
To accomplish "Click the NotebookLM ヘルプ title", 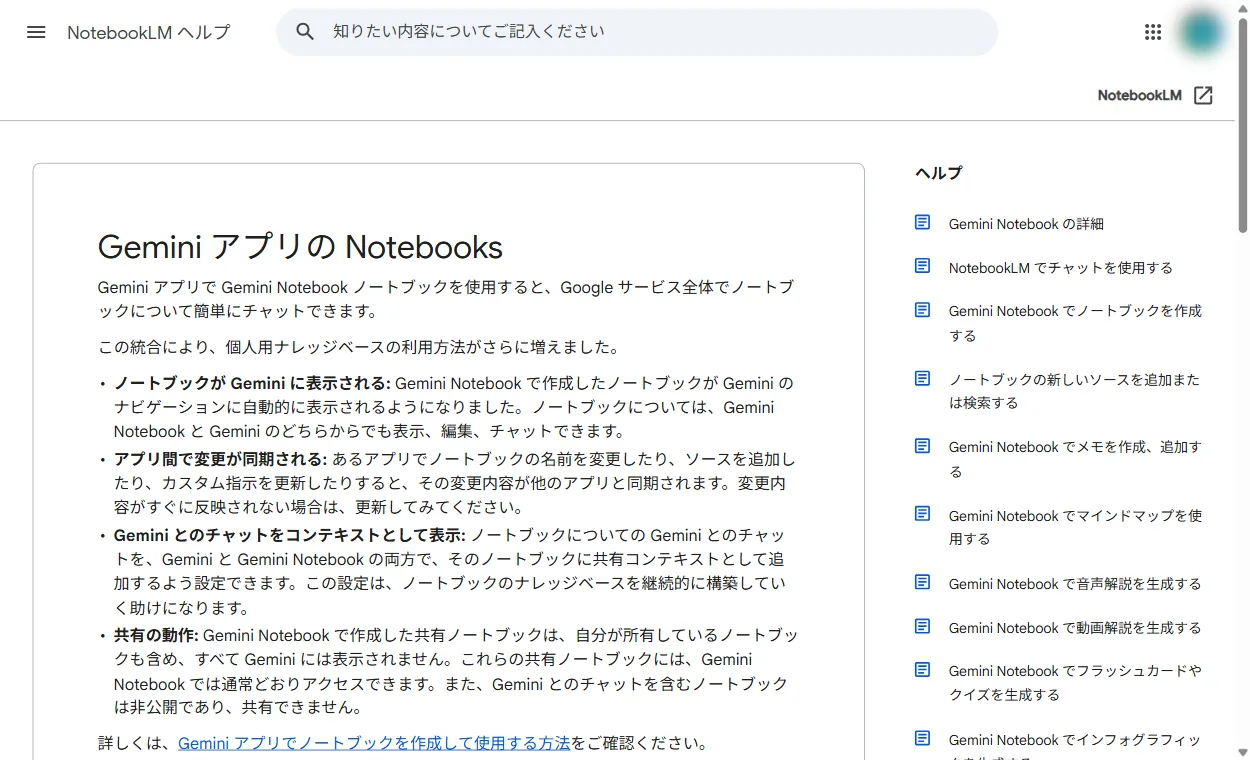I will point(149,32).
